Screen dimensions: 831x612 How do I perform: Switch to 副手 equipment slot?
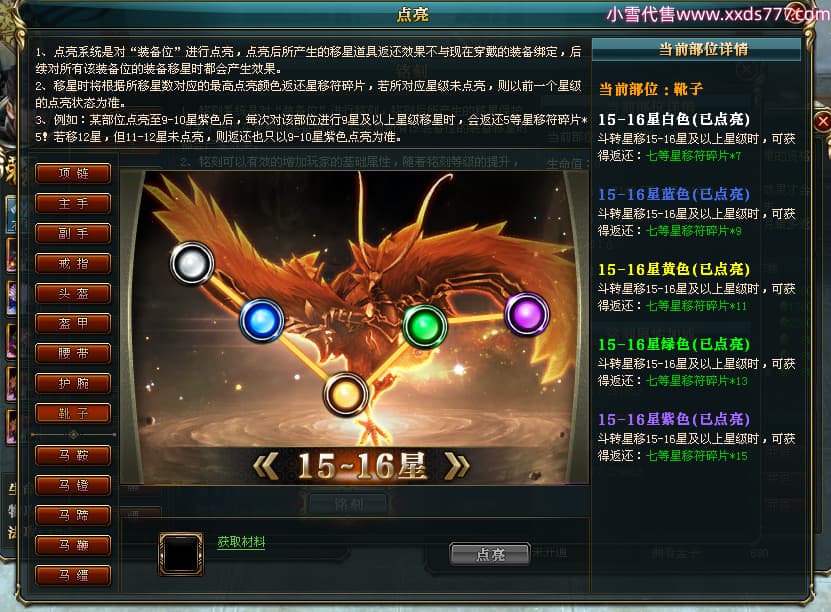(73, 233)
